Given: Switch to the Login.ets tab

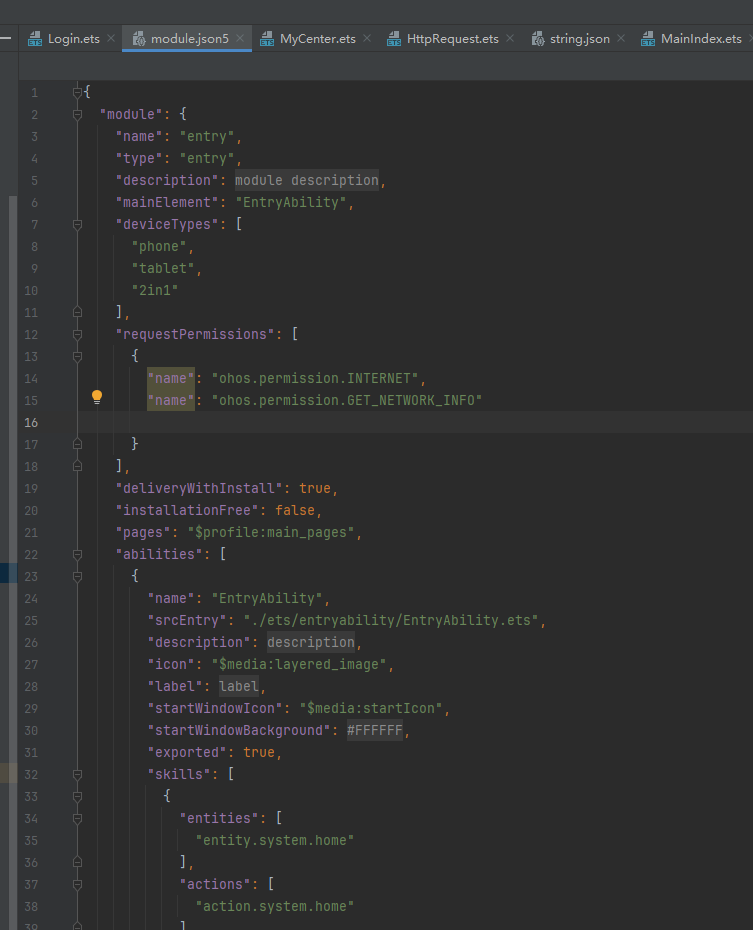Looking at the screenshot, I should (x=74, y=39).
